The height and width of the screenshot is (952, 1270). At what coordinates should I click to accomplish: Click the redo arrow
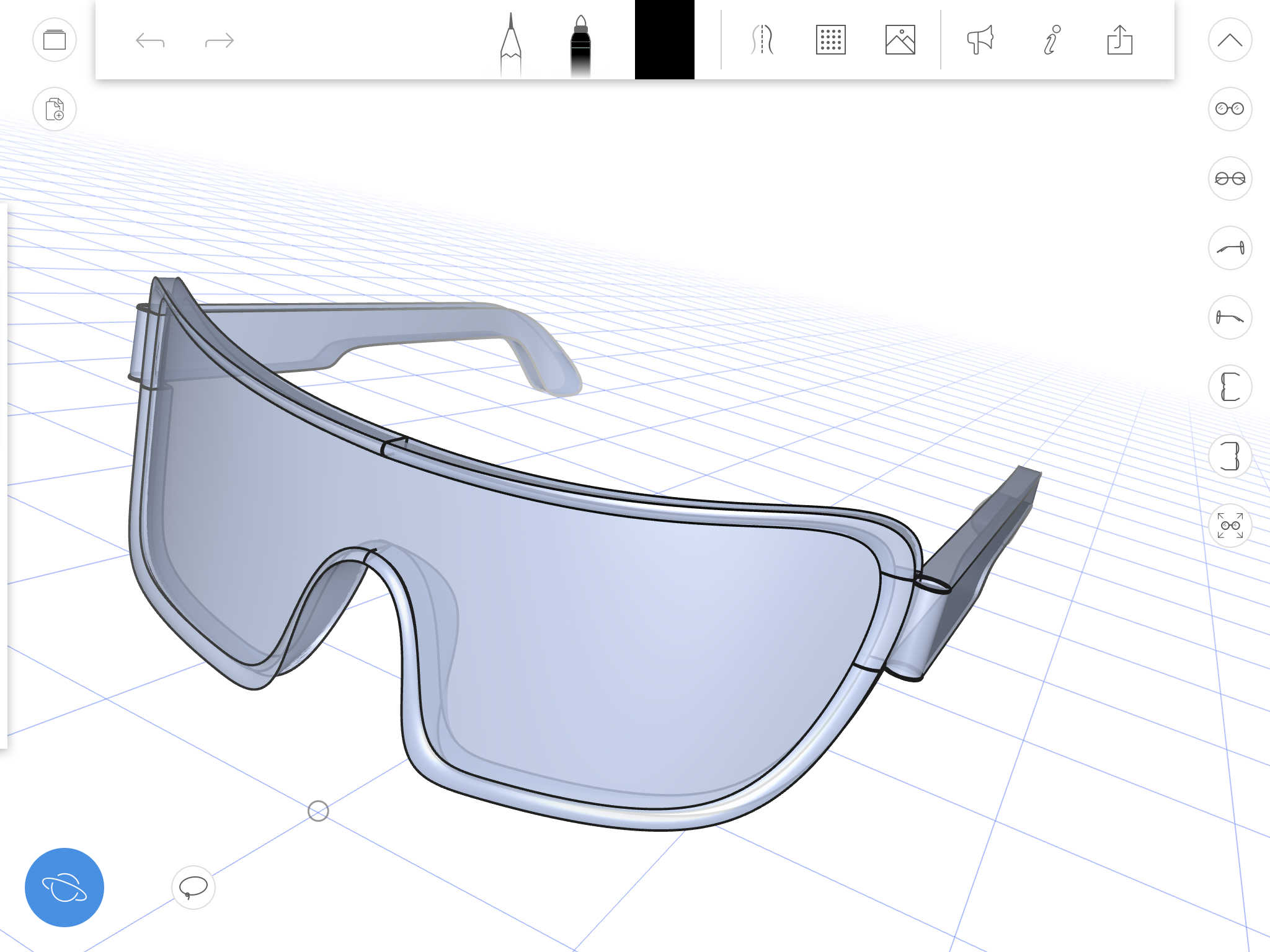point(220,41)
